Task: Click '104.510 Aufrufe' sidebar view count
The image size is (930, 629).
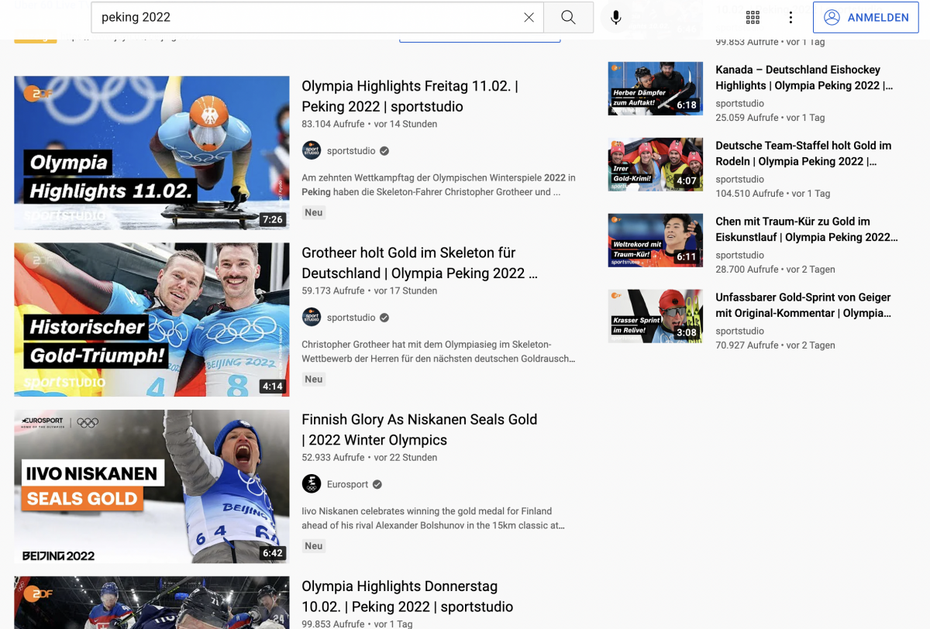Action: pos(750,193)
